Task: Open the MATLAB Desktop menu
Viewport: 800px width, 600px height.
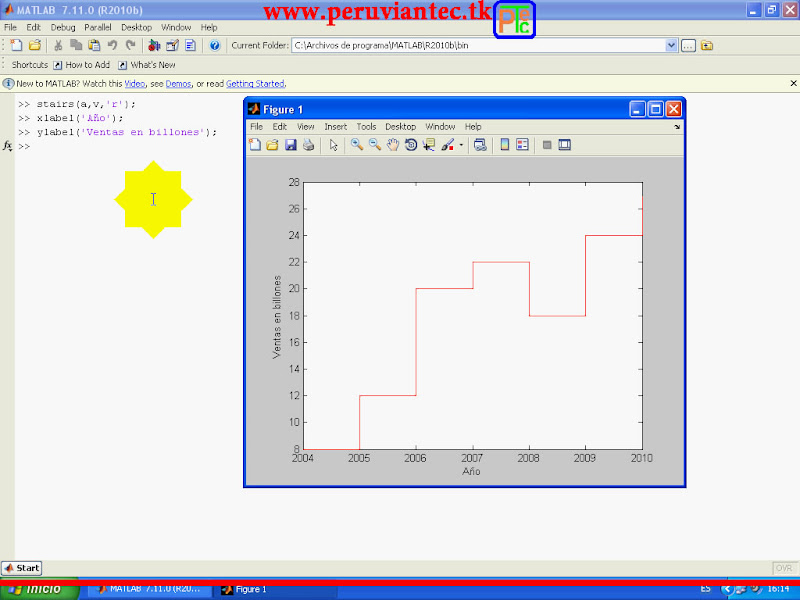Action: [136, 27]
